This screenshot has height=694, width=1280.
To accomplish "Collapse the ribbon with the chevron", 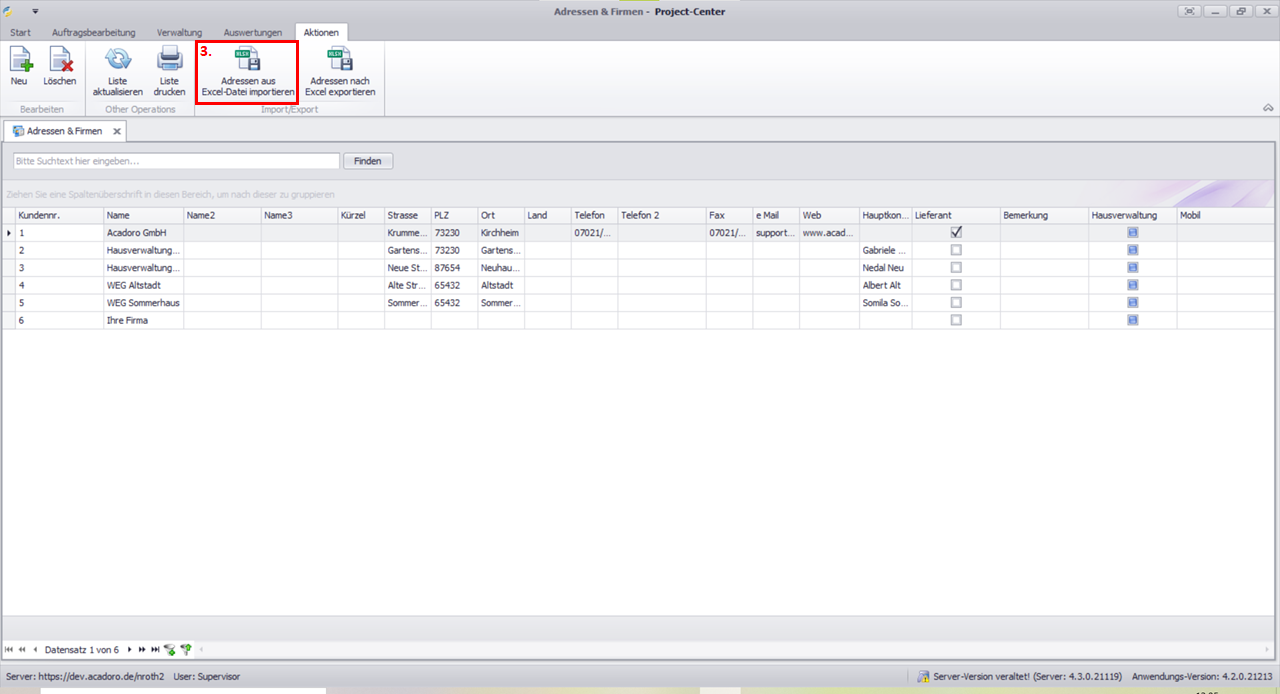I will click(1268, 107).
